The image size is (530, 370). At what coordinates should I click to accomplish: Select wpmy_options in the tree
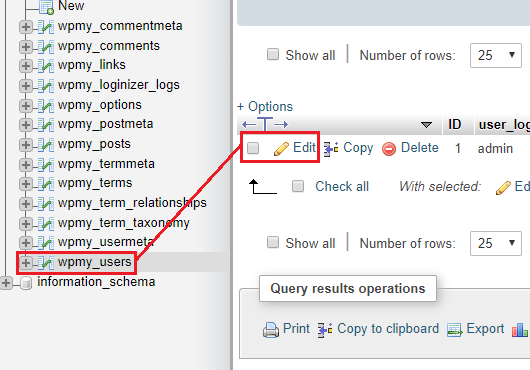click(x=100, y=105)
